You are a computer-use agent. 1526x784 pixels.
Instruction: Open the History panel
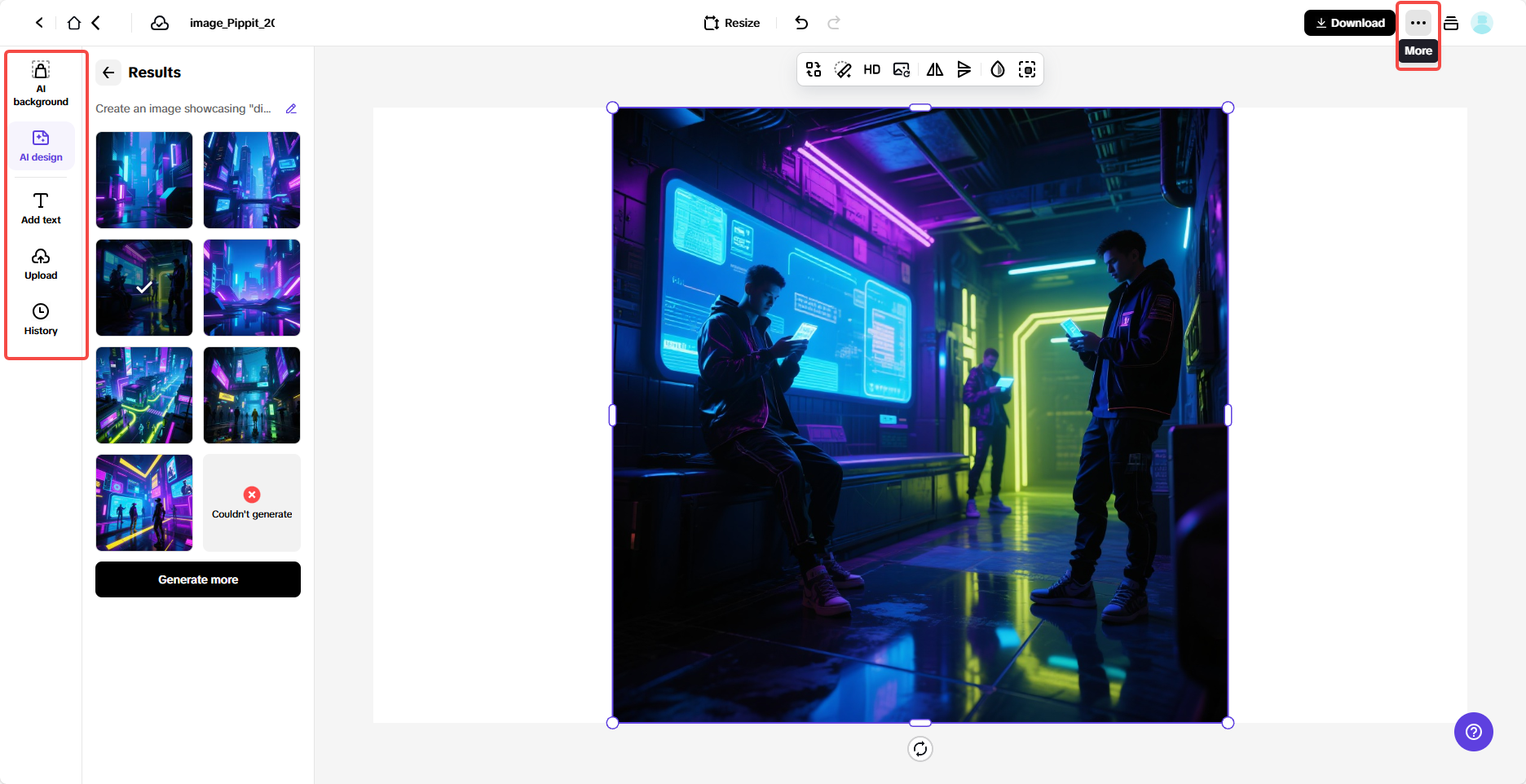41,319
